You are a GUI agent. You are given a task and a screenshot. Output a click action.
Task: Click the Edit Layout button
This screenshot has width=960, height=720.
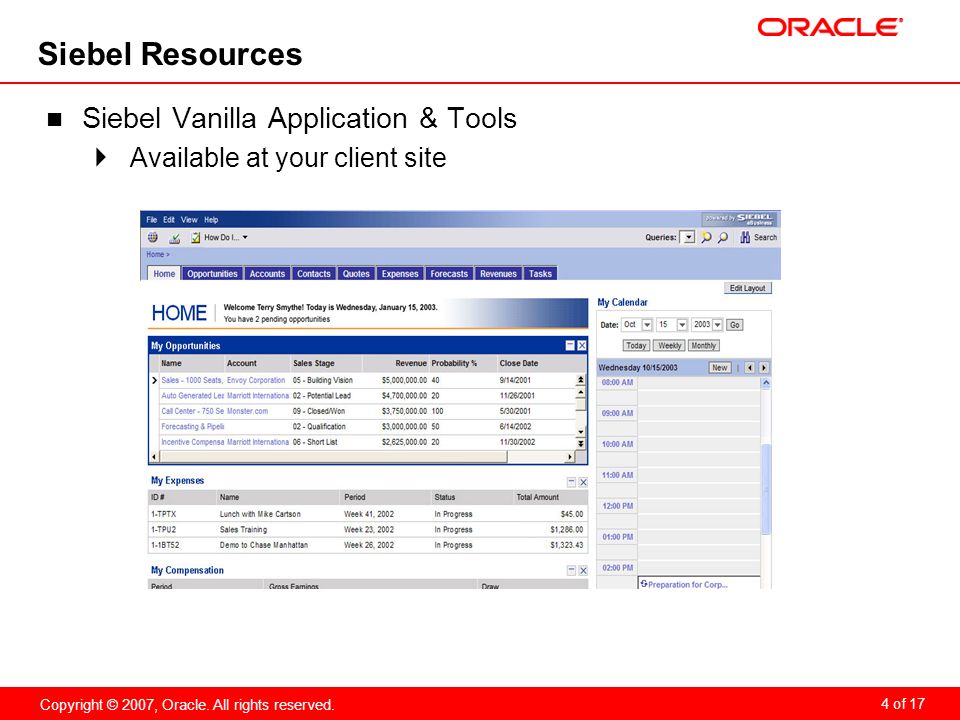(748, 288)
